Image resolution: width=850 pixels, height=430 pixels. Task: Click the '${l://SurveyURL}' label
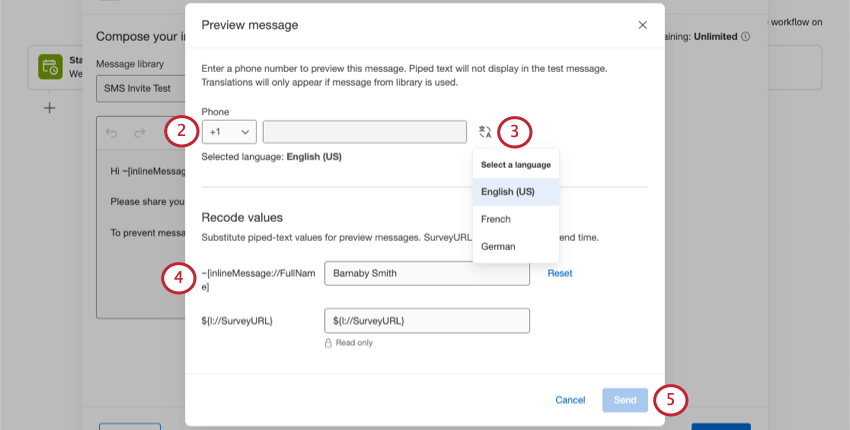click(237, 320)
